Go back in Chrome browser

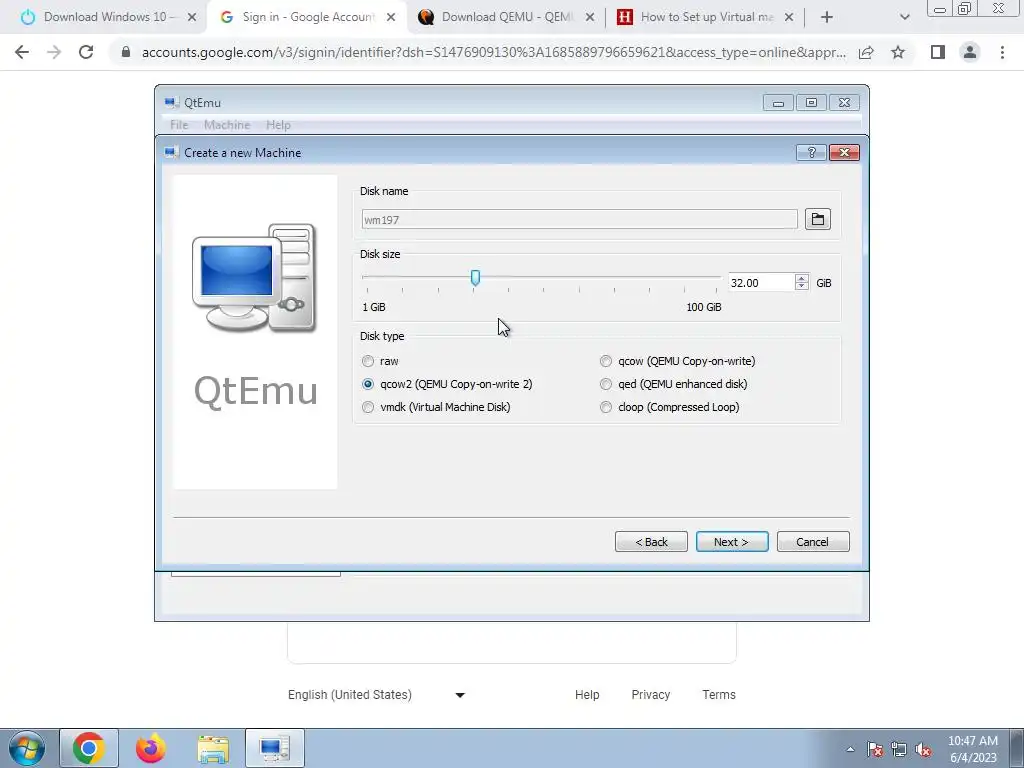(22, 52)
